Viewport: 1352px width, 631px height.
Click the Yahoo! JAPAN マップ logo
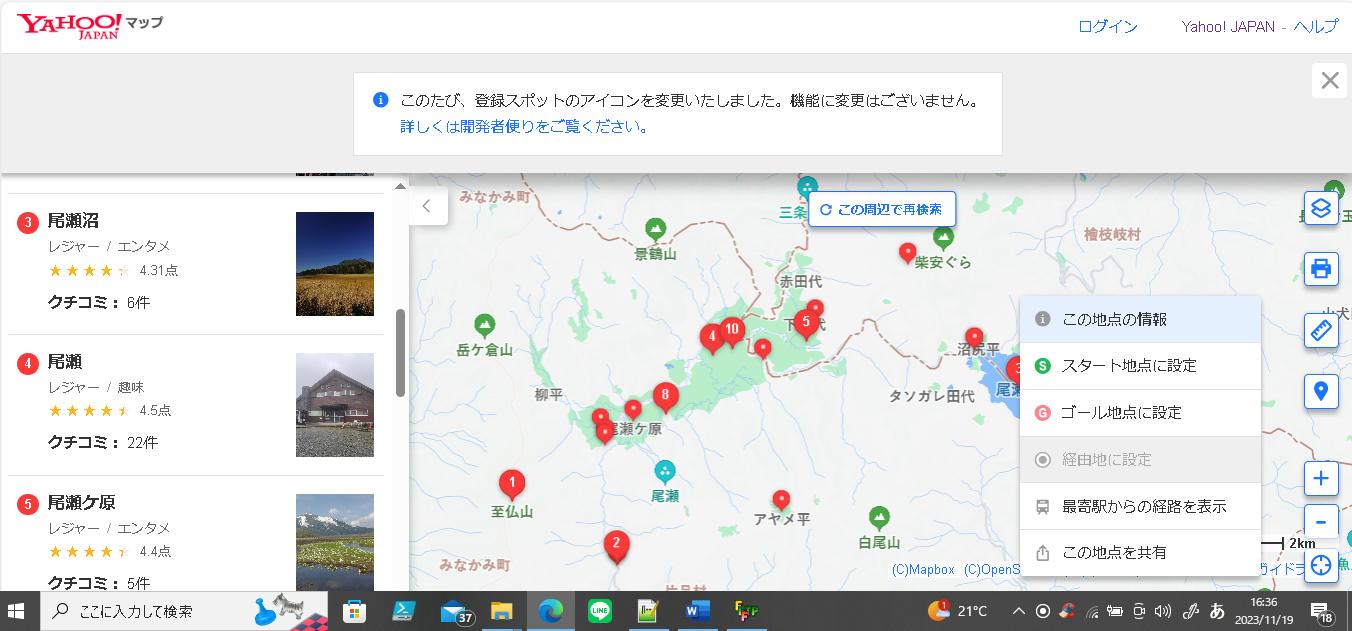90,26
